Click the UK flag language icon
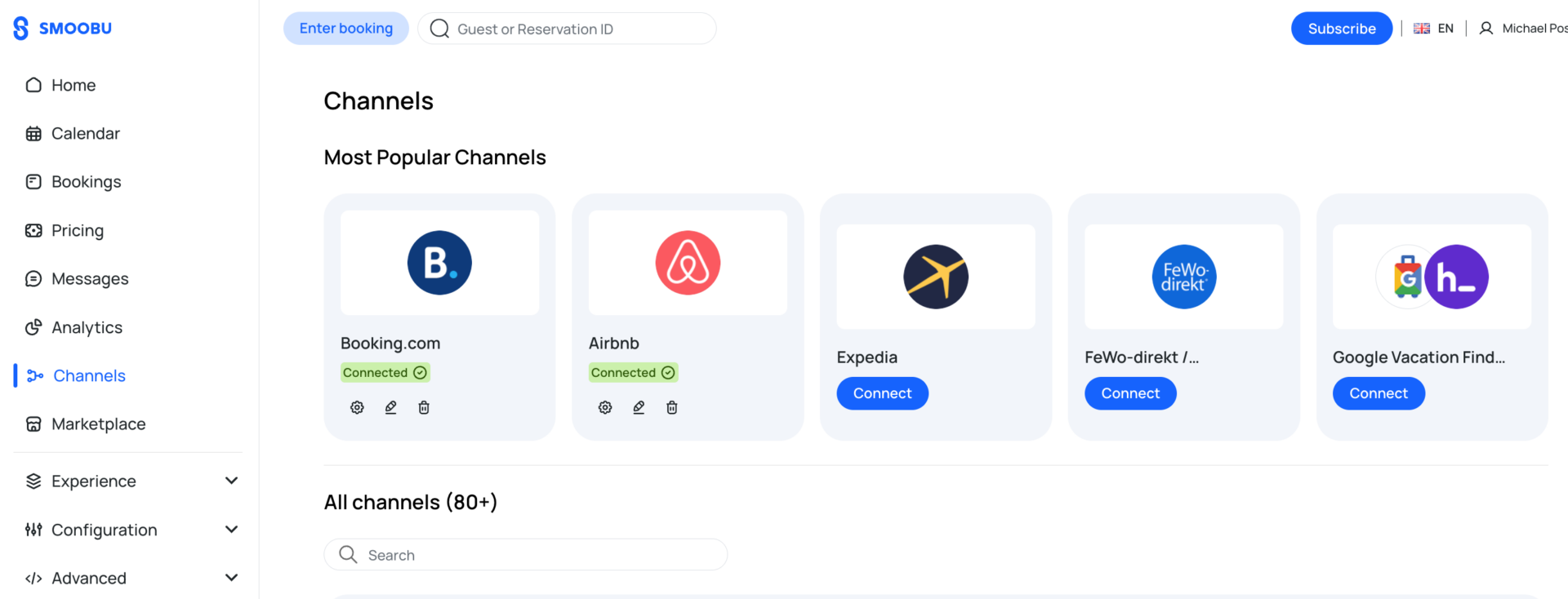Screen dimensions: 1568x599 [x=1422, y=29]
